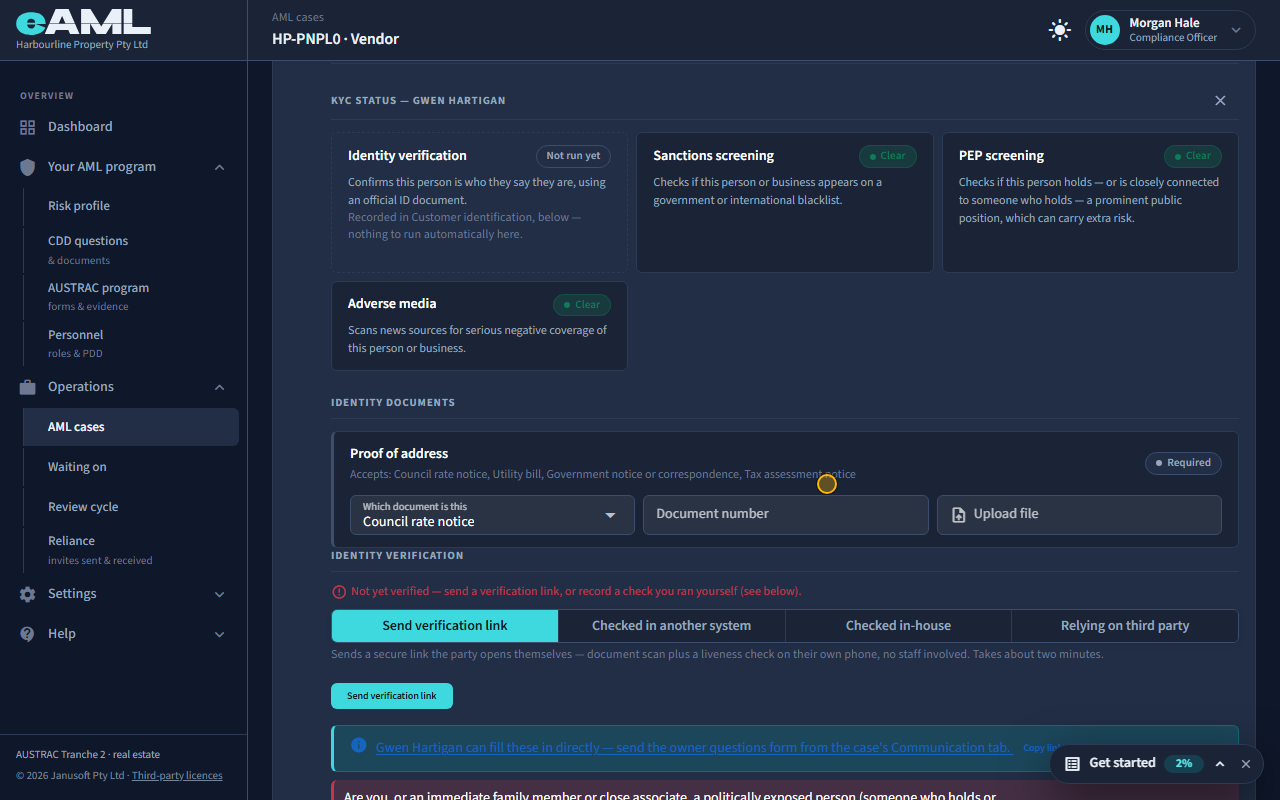The image size is (1280, 800).
Task: Expand the Settings section chevron
Action: click(x=220, y=594)
